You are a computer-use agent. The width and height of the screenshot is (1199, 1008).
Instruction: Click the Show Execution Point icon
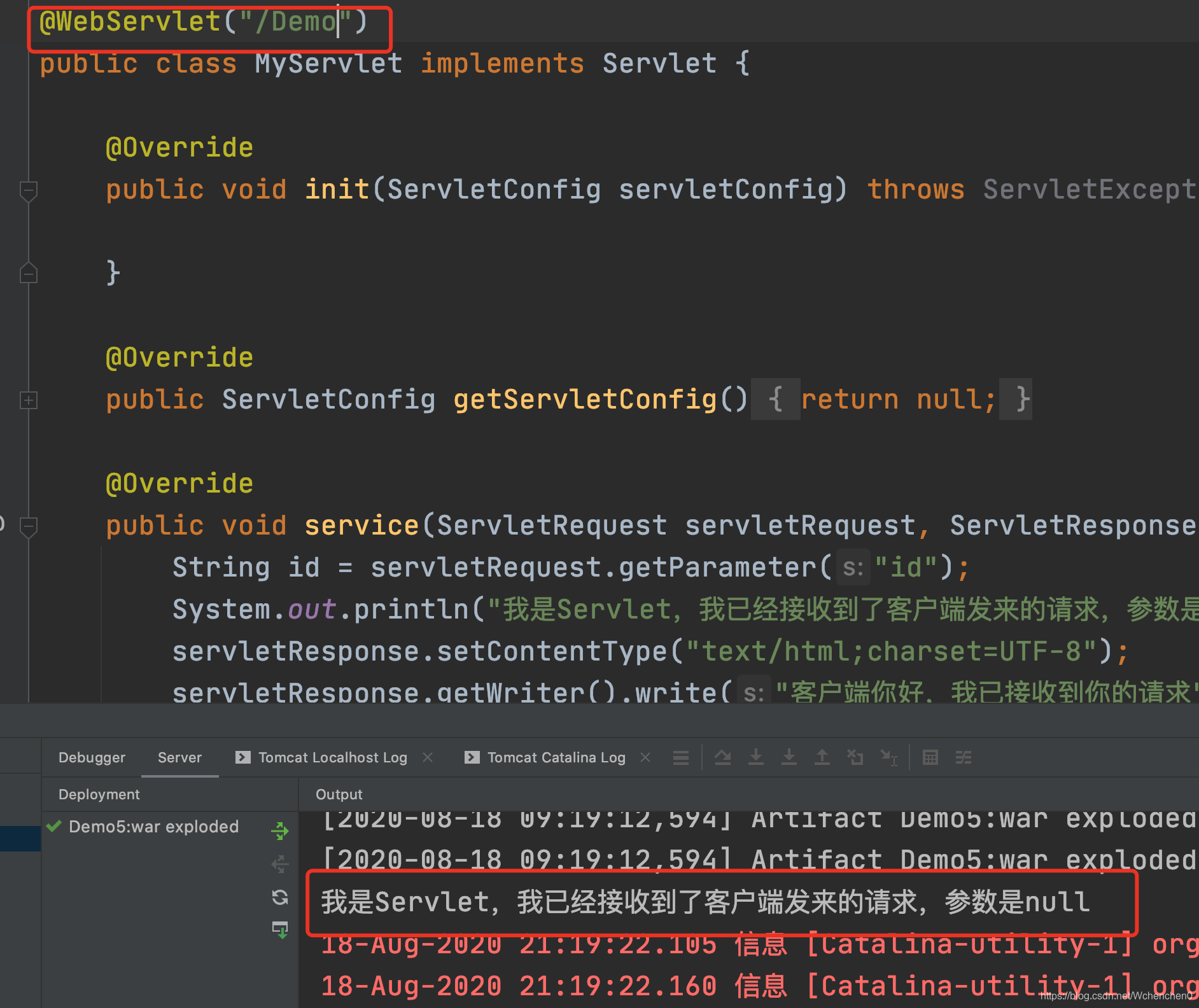[681, 757]
